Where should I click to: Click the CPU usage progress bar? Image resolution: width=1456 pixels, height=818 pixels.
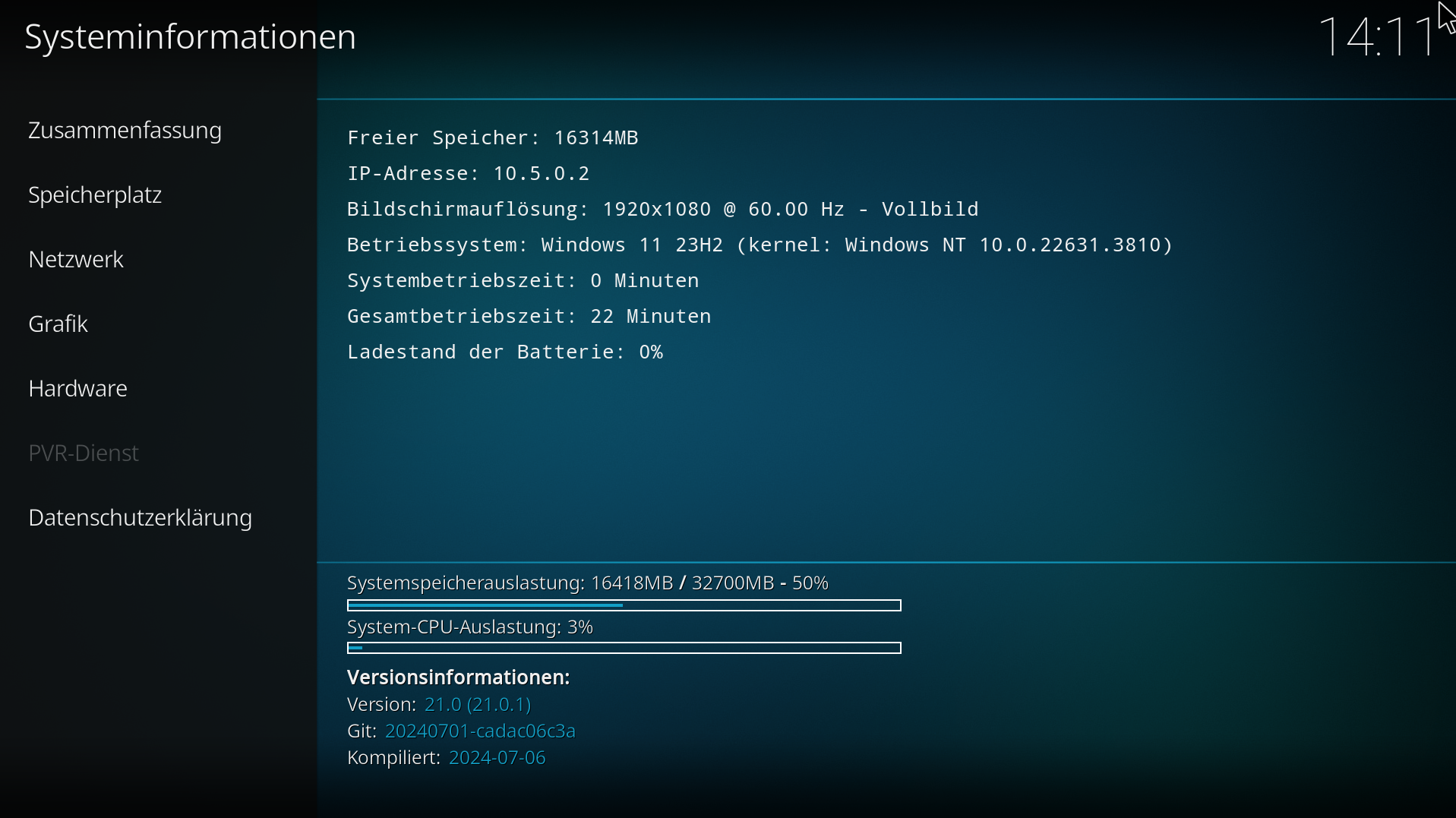pos(624,648)
